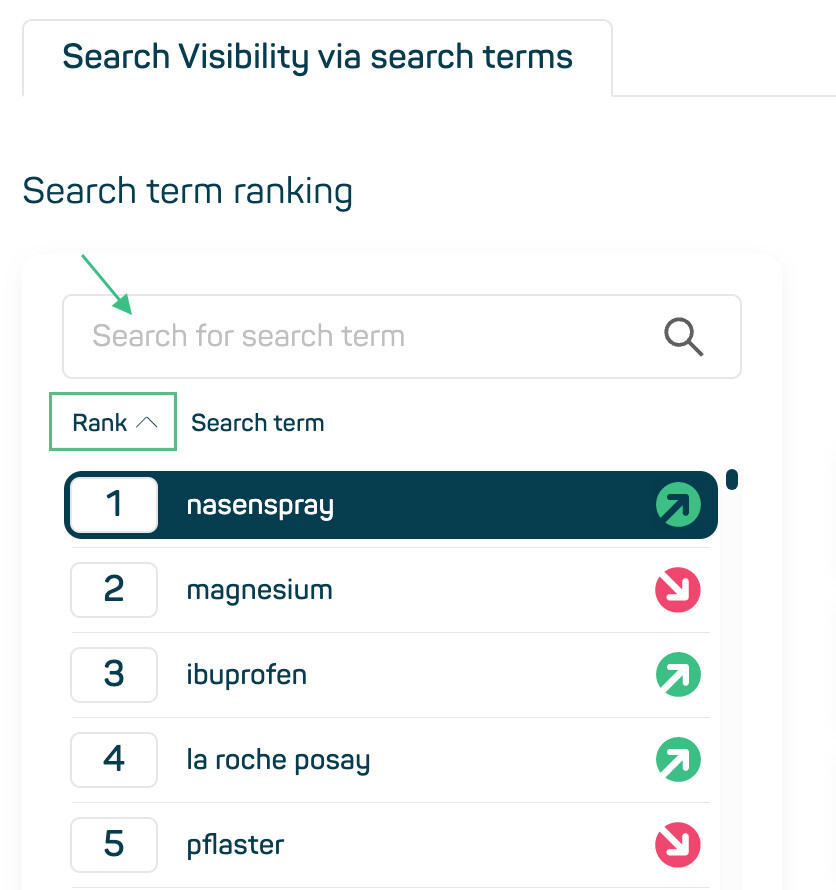
Task: Click the rank badge showing 1
Action: pyautogui.click(x=113, y=505)
